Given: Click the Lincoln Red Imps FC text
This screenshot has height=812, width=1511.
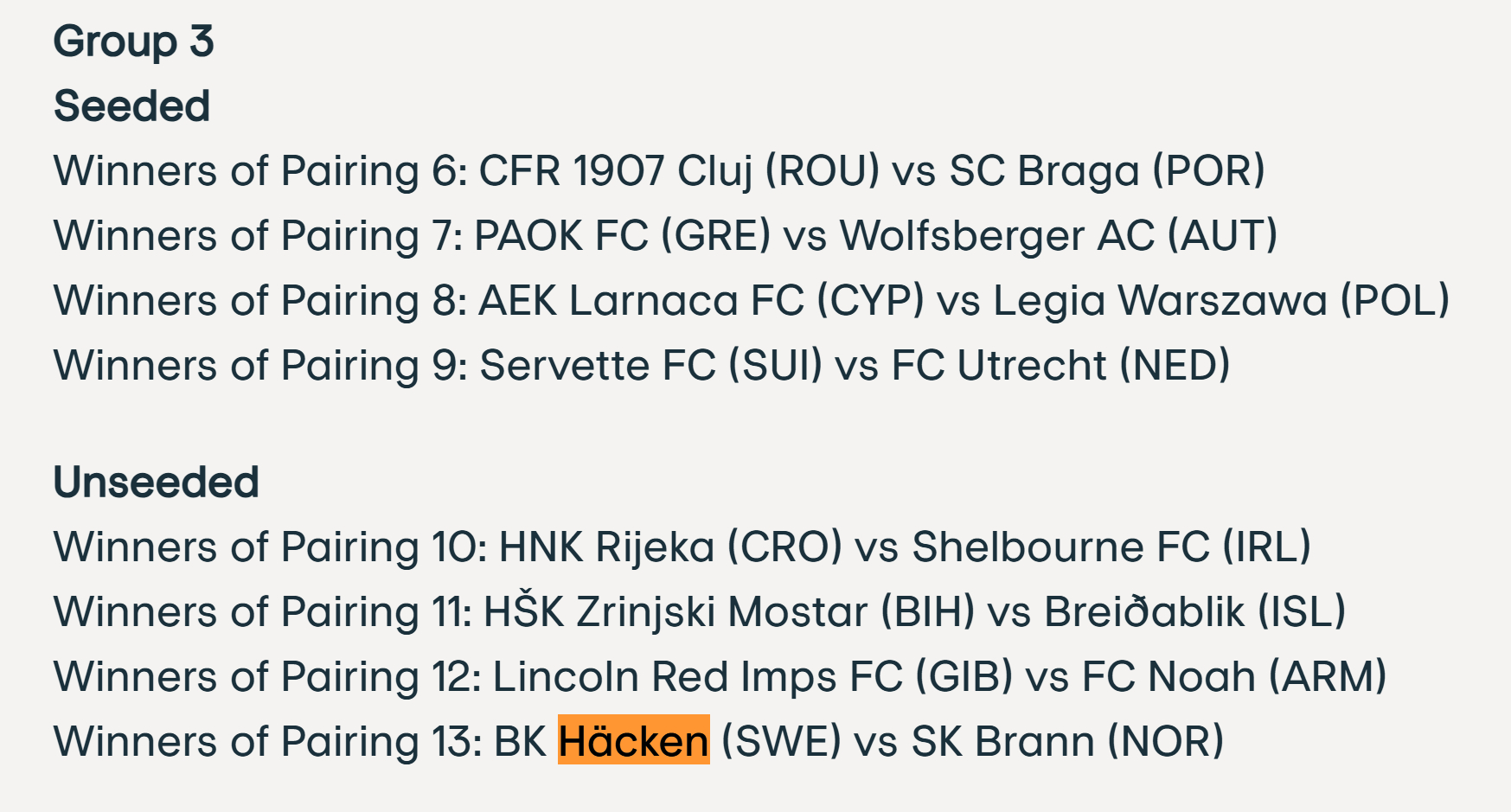Looking at the screenshot, I should pyautogui.click(x=697, y=676).
